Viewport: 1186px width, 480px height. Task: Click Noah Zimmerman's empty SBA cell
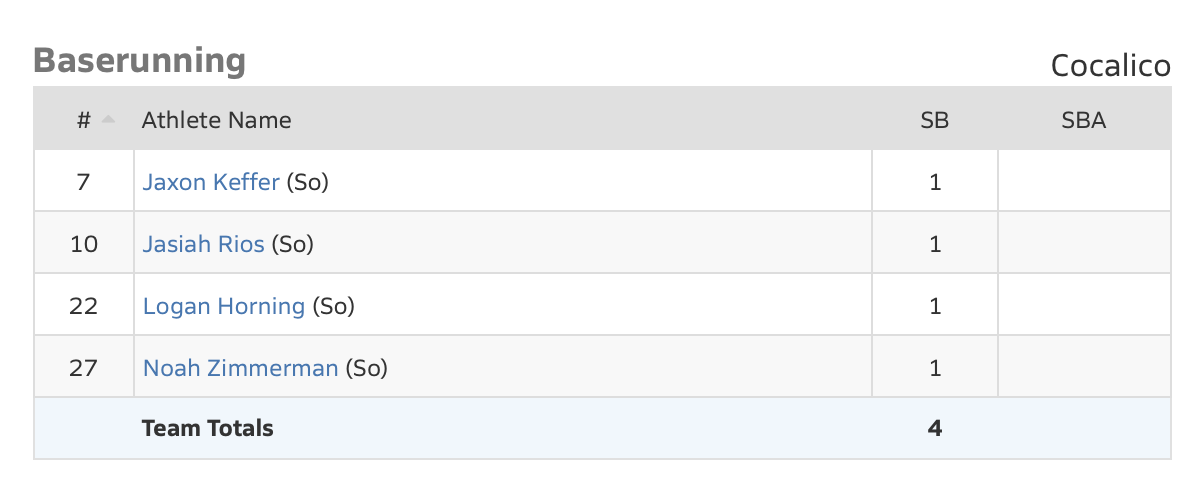1083,368
